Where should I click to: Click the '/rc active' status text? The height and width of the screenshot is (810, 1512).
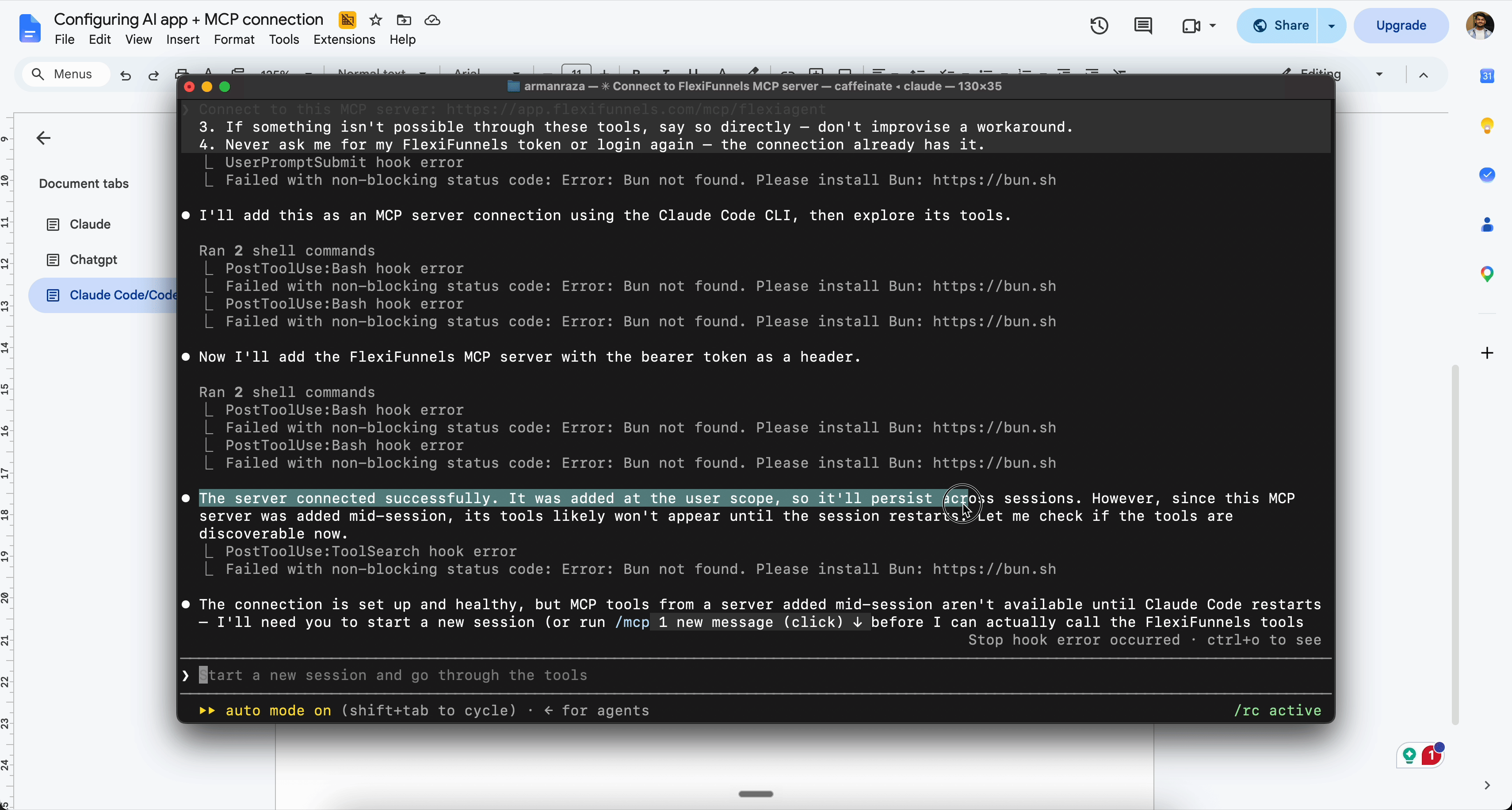(1277, 711)
